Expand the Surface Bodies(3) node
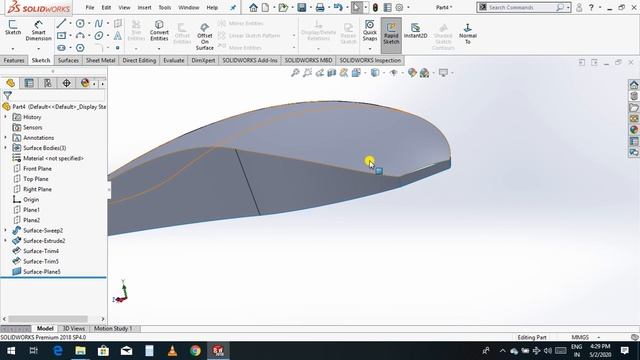Image resolution: width=640 pixels, height=360 pixels. pos(5,148)
